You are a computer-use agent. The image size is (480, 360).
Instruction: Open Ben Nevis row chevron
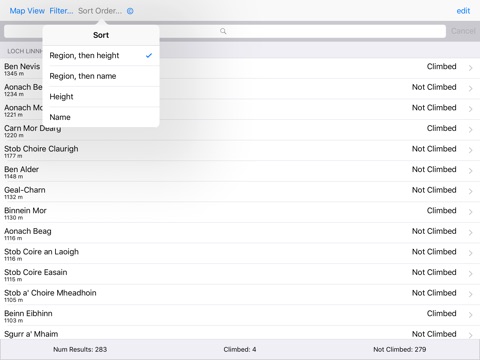pyautogui.click(x=470, y=68)
